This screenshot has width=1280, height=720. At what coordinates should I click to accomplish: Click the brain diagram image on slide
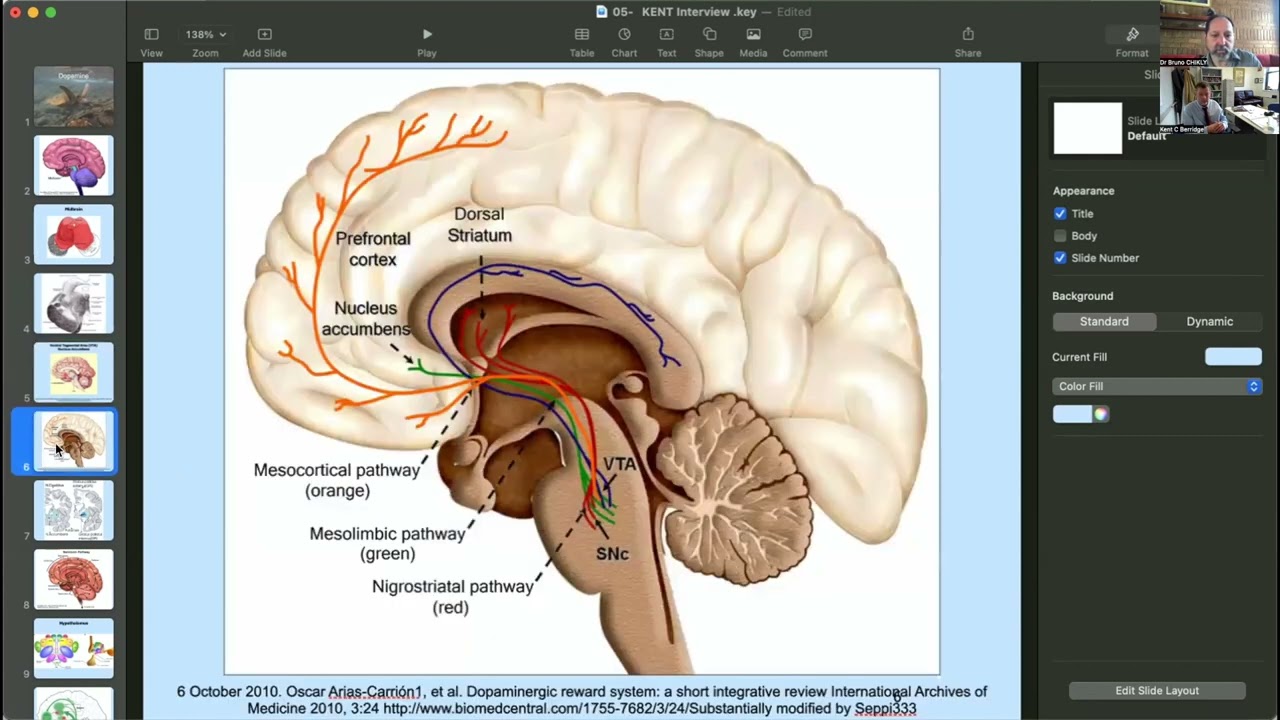point(582,371)
